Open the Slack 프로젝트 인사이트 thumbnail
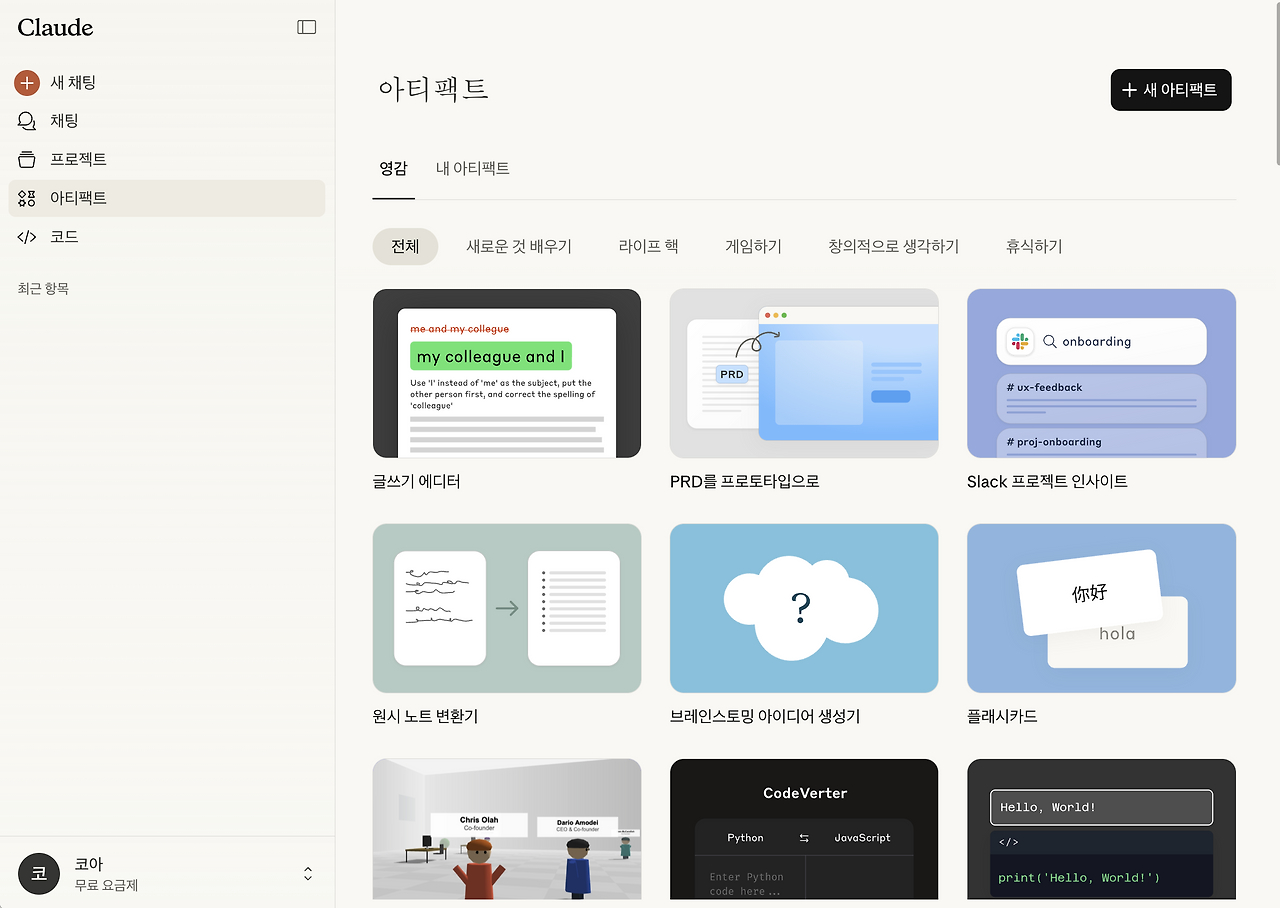Image resolution: width=1280 pixels, height=908 pixels. (1101, 373)
